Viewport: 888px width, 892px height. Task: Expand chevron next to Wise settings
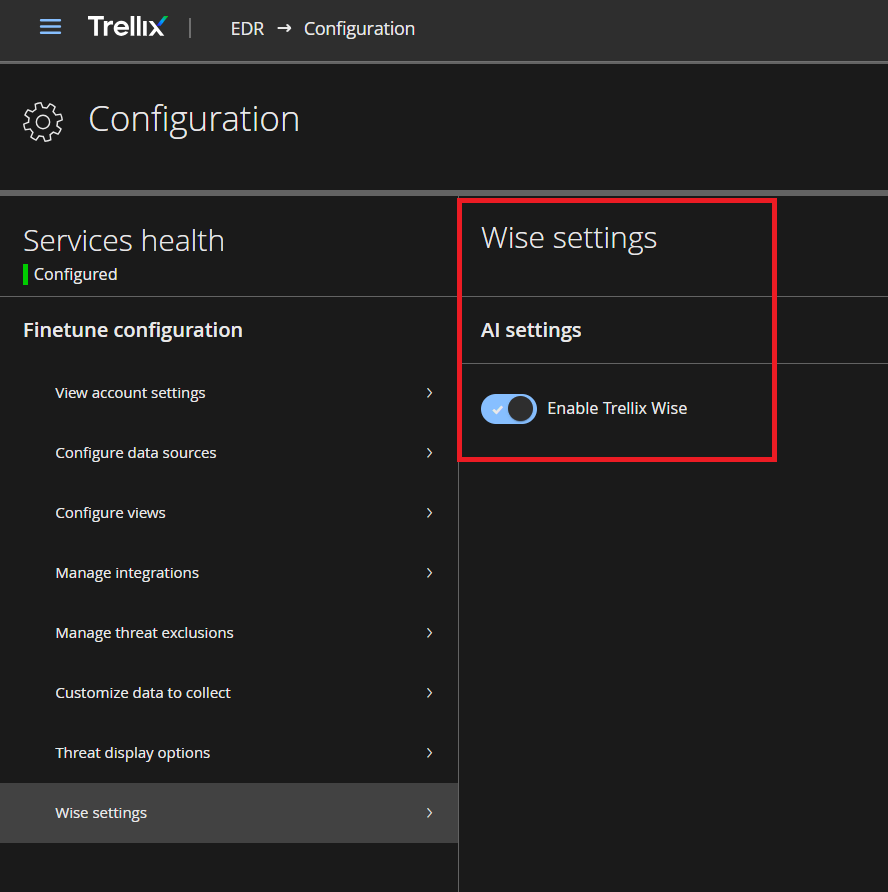pyautogui.click(x=429, y=813)
